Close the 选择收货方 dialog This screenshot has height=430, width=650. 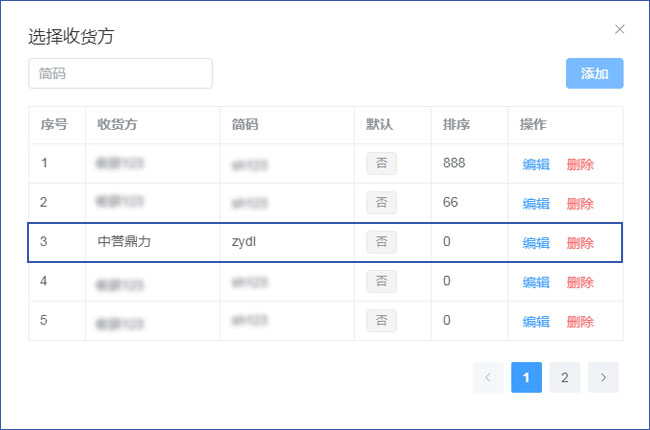pos(619,29)
